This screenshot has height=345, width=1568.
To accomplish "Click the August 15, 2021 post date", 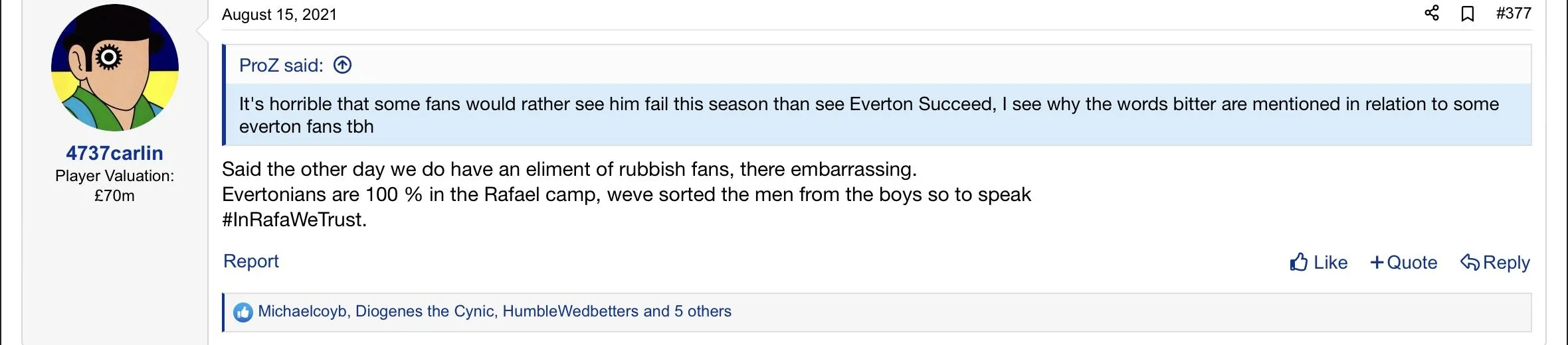I will pos(279,15).
